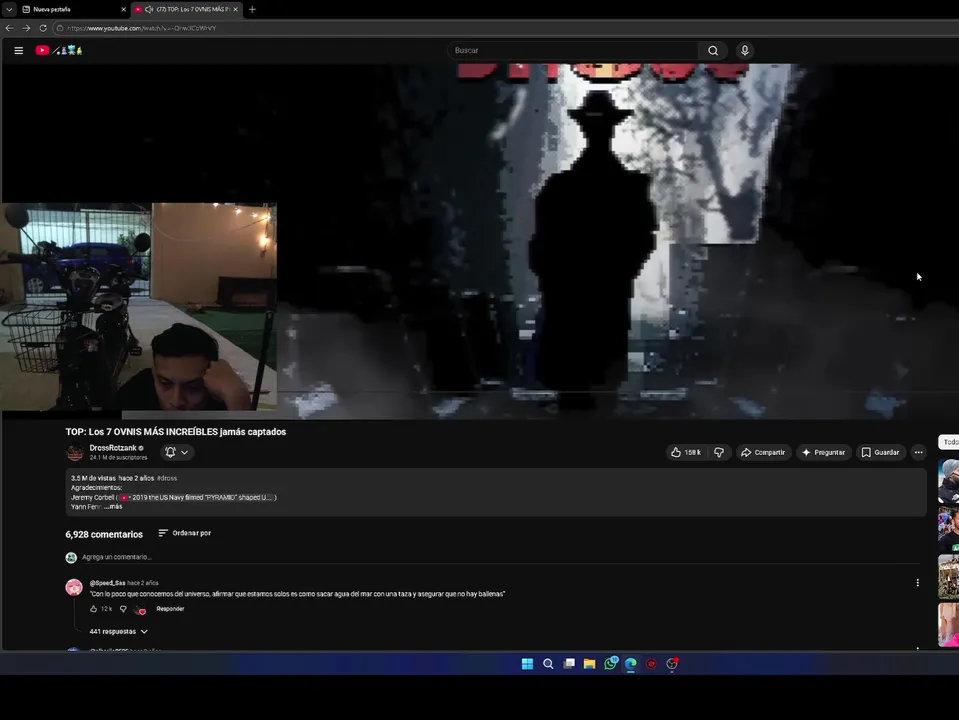The height and width of the screenshot is (720, 959).
Task: Dislike the @Speed_Sas comment
Action: point(123,609)
